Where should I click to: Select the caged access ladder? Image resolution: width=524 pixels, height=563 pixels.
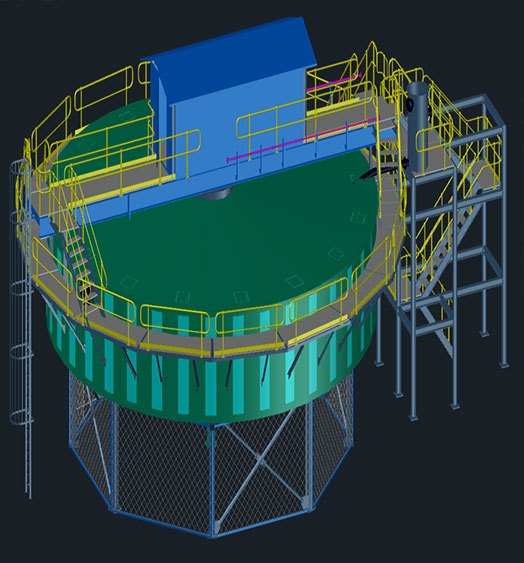pos(22,323)
